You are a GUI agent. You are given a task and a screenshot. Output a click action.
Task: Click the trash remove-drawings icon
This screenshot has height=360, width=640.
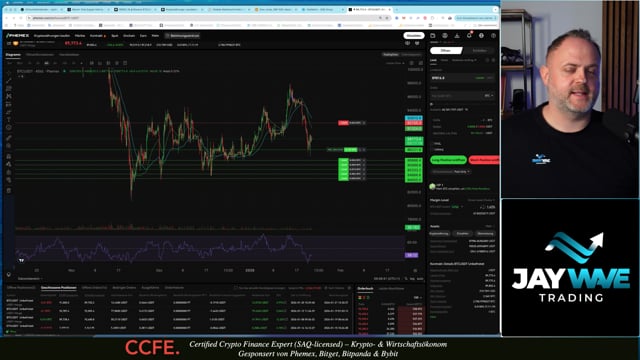pos(9,191)
